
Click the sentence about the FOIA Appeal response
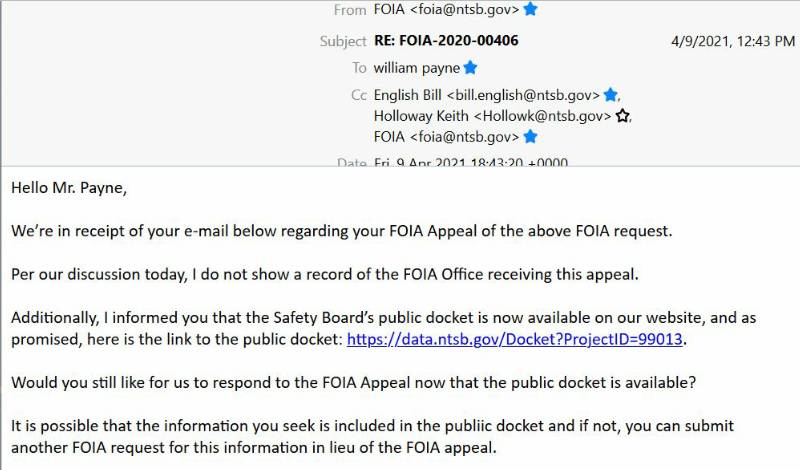pyautogui.click(x=354, y=383)
